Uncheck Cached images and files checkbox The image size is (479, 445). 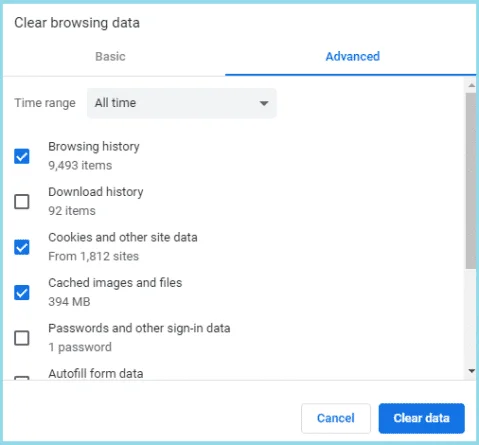click(x=22, y=292)
